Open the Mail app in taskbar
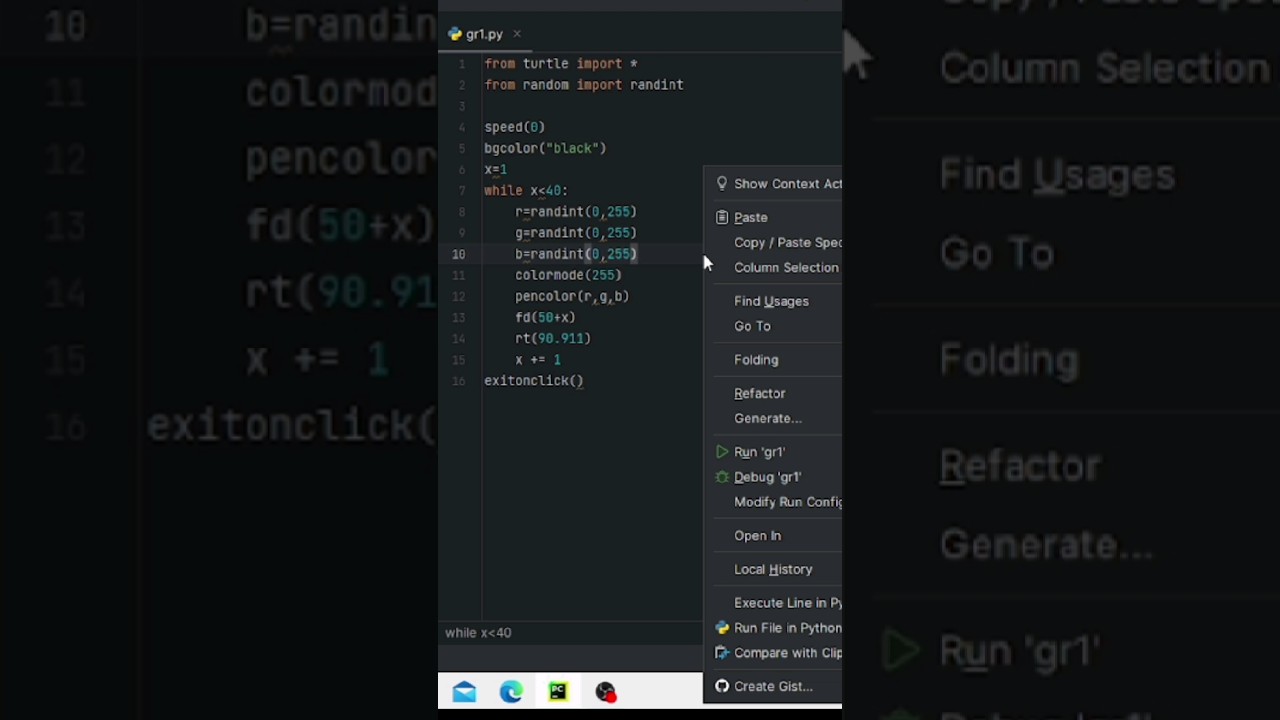1280x720 pixels. 464,692
